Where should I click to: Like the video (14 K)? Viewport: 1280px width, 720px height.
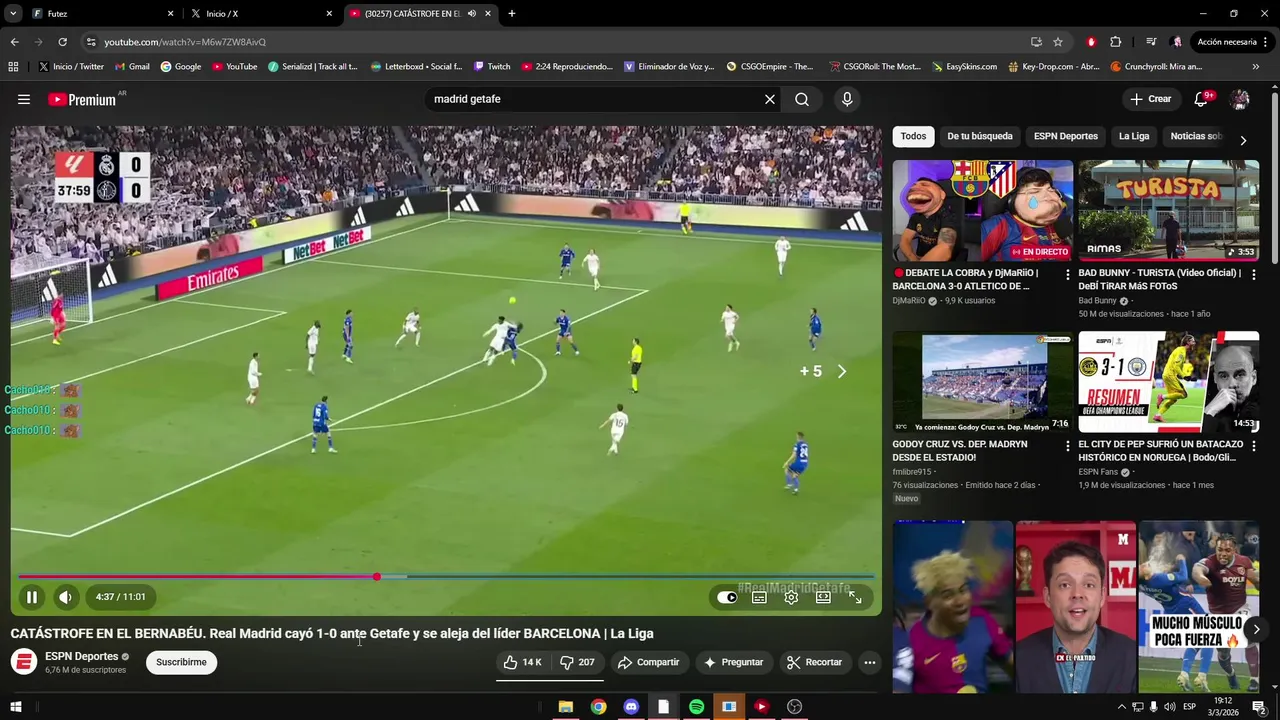pos(522,662)
